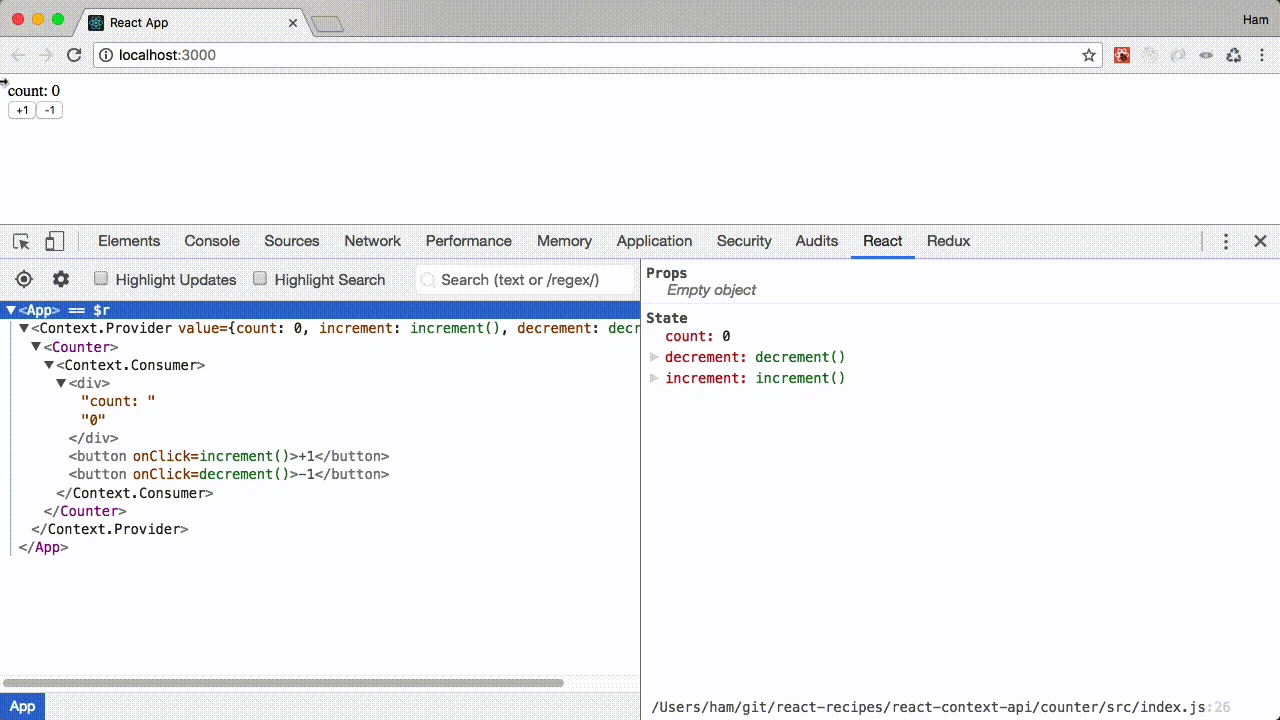Switch to the Console tab
Screen dimensions: 1280x720
tap(212, 241)
